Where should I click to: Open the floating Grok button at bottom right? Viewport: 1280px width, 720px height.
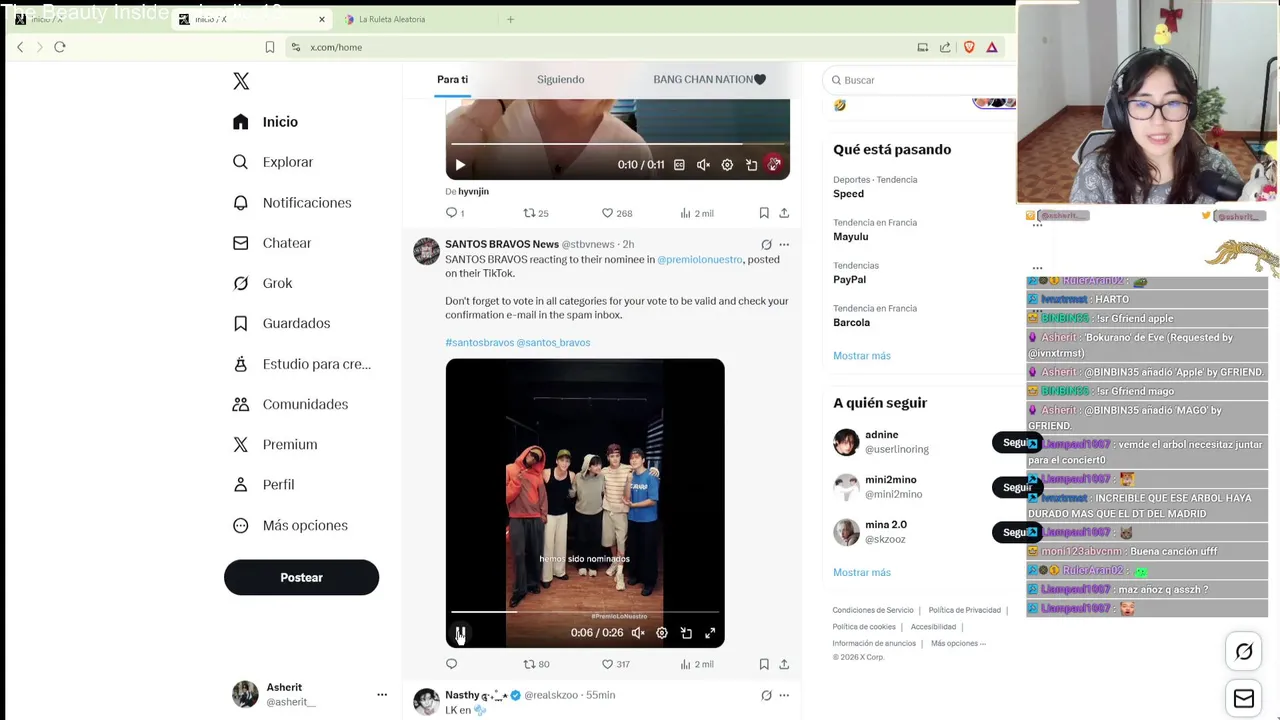click(1244, 652)
